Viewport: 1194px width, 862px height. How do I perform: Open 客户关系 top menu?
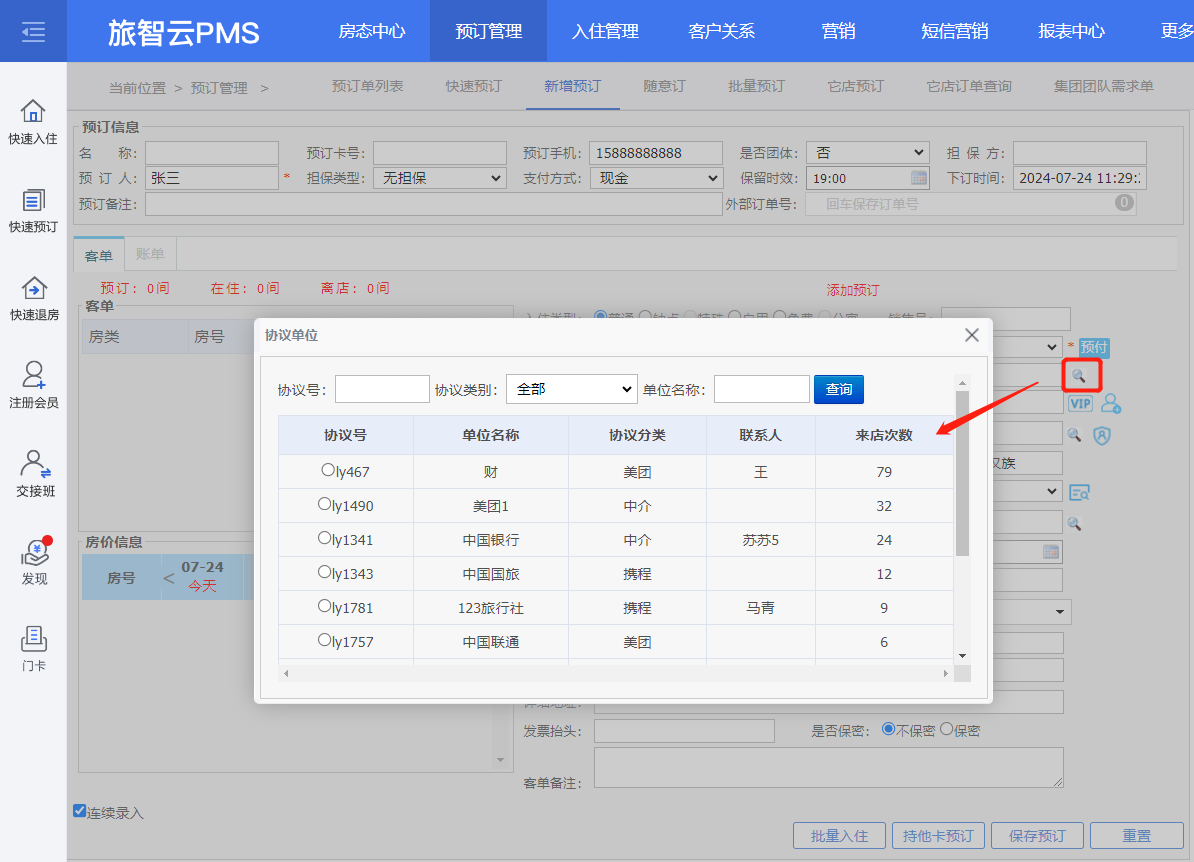722,31
